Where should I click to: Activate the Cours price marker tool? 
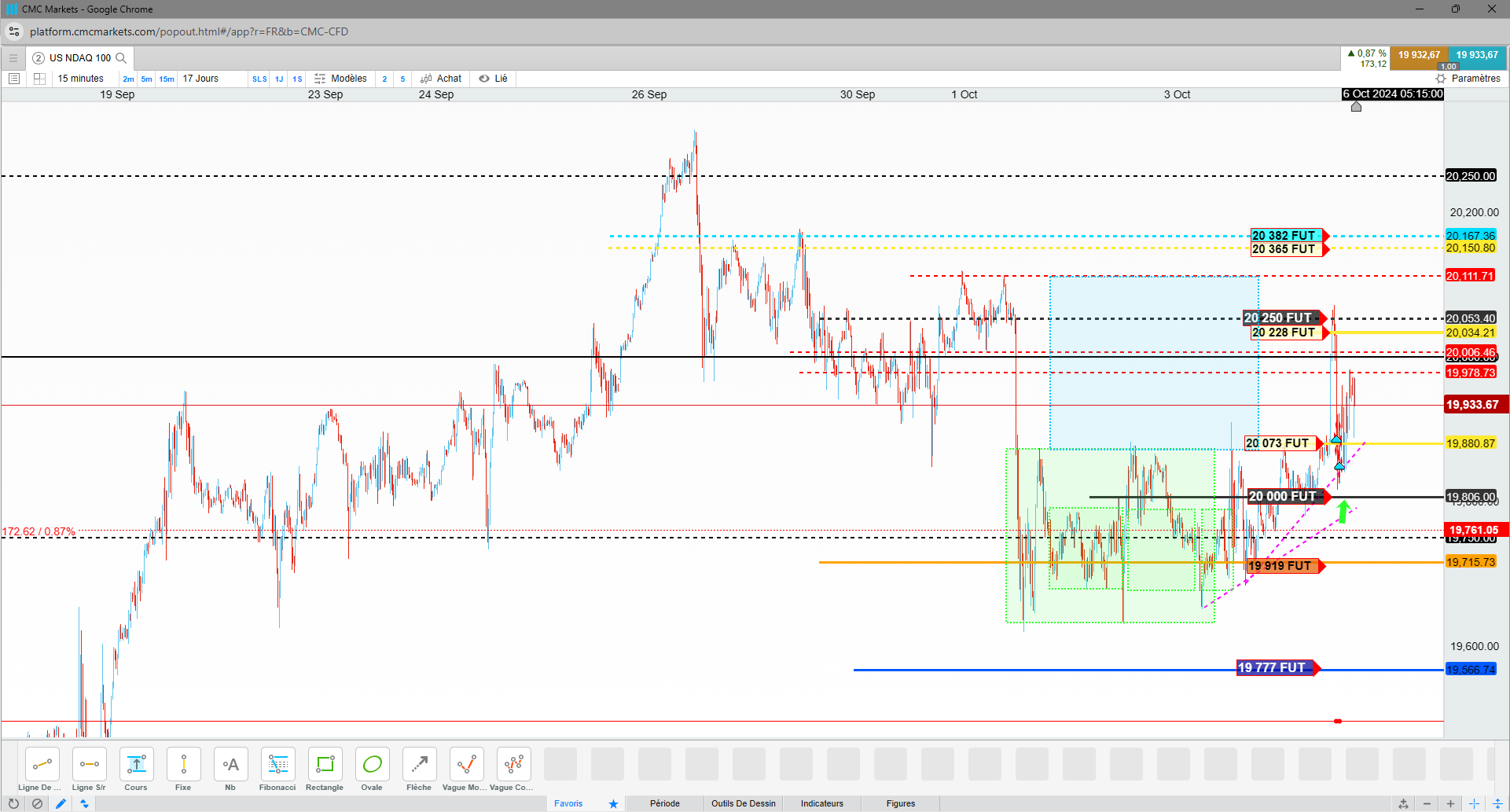[x=136, y=770]
